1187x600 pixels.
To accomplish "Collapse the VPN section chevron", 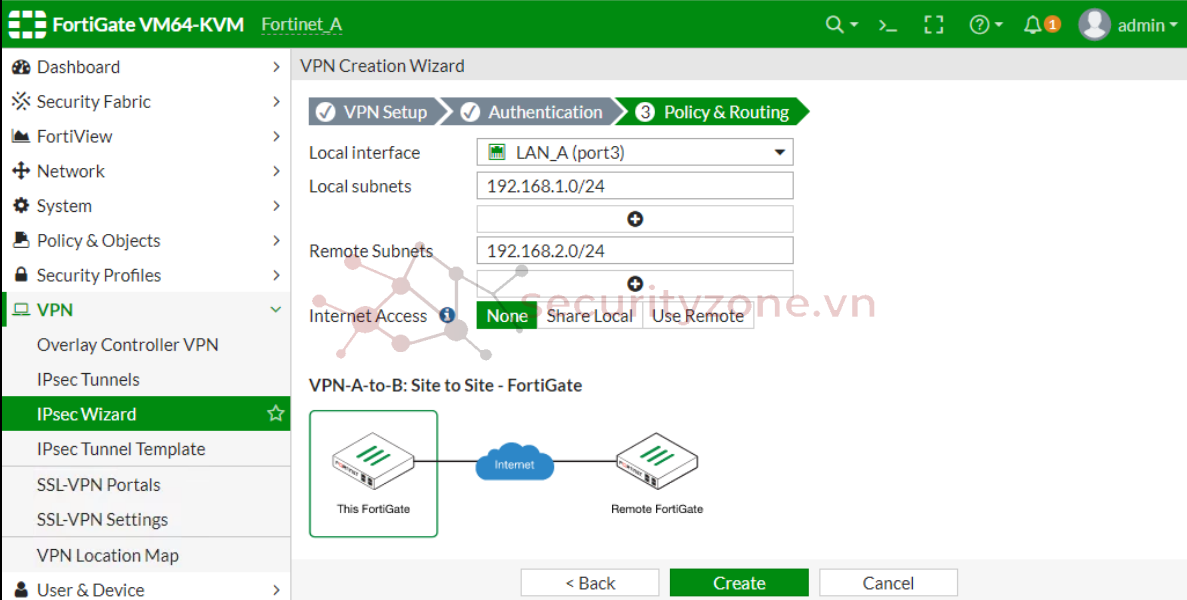I will 276,309.
